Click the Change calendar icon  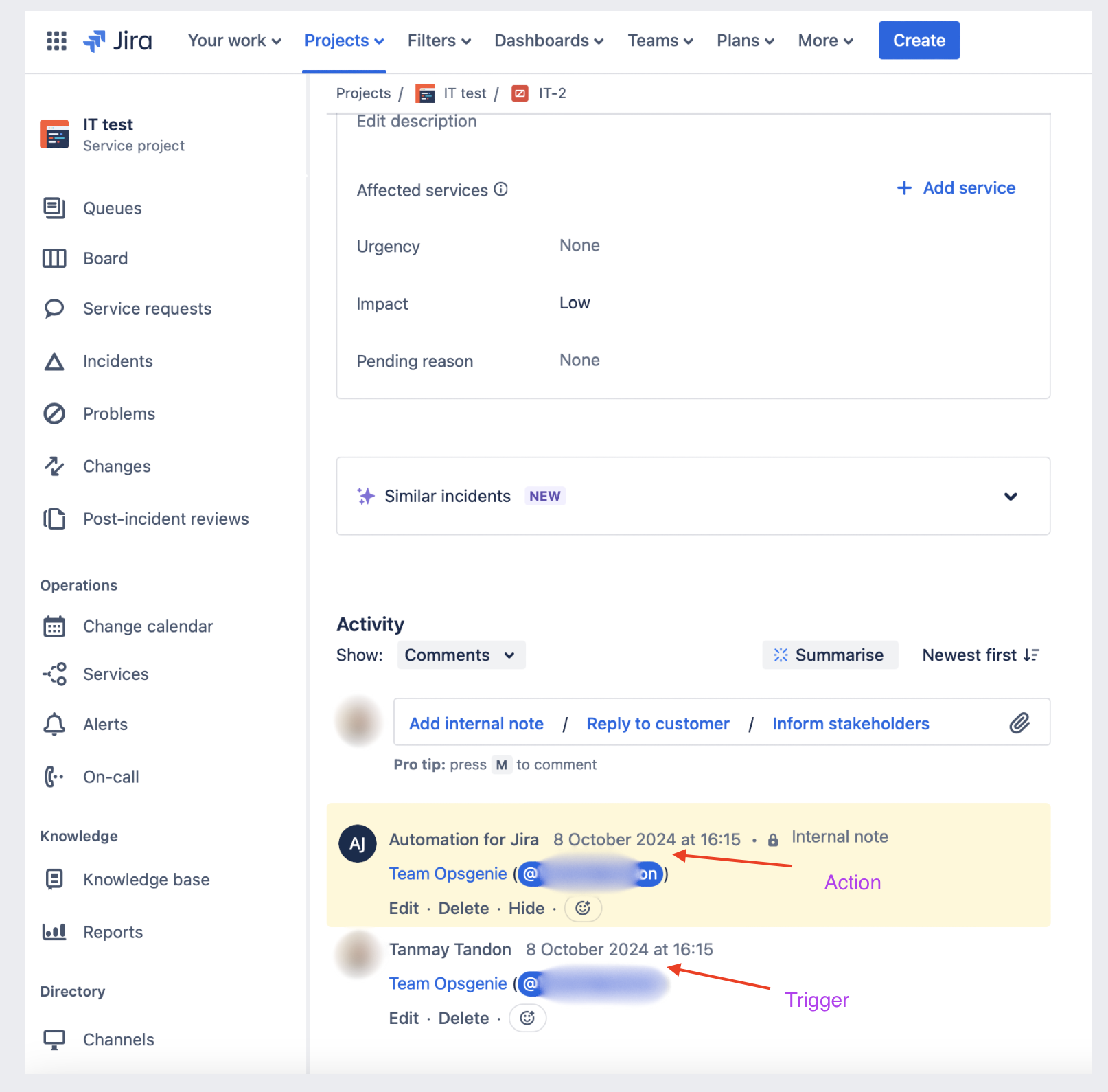[x=54, y=626]
